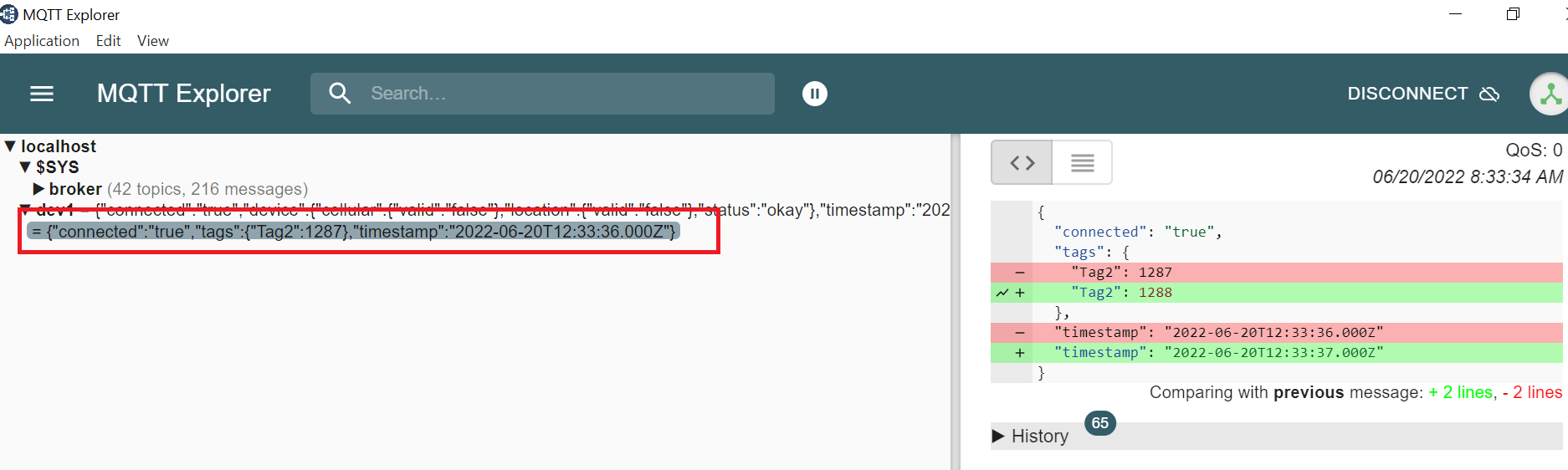Click the crossed-out cloud disconnect icon
1568x470 pixels.
[x=1489, y=94]
